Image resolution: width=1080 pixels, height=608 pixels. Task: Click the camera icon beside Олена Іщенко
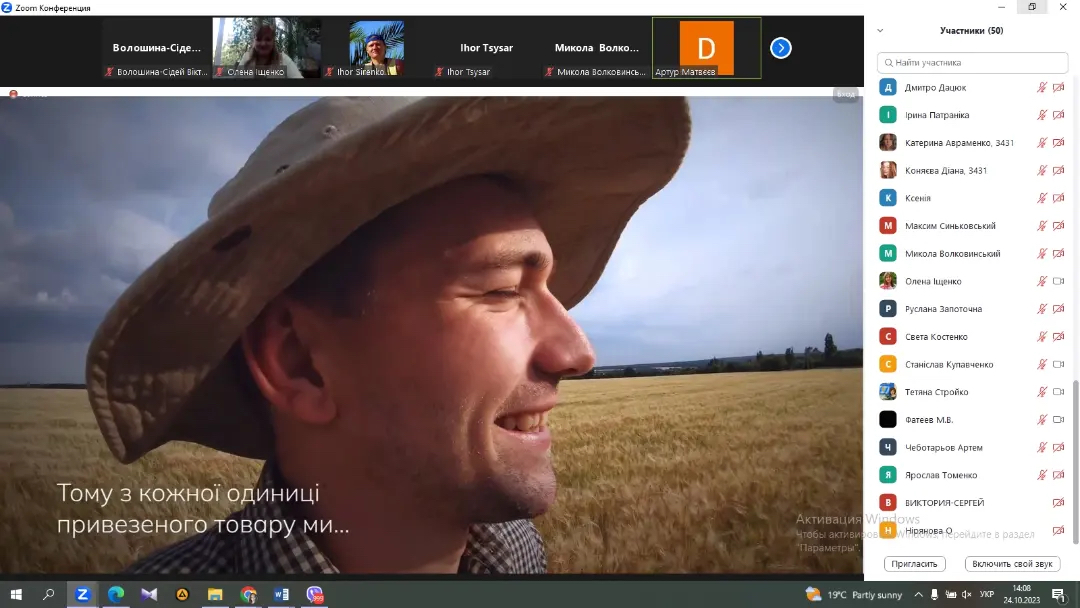1058,282
